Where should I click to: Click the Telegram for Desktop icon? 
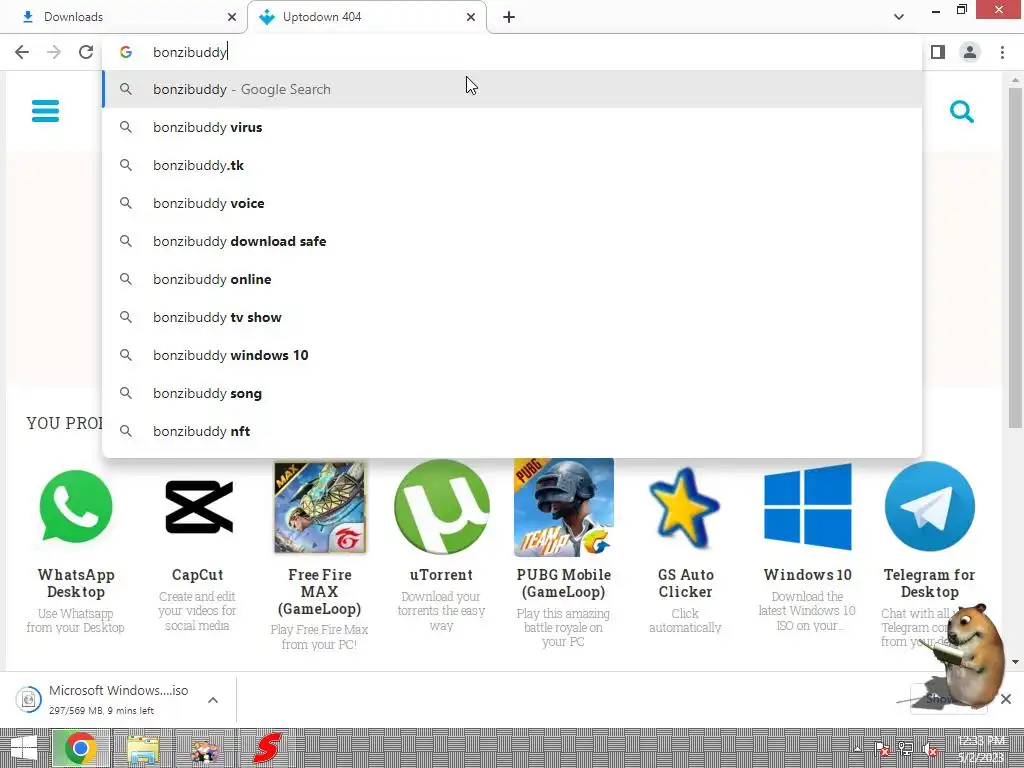click(x=929, y=507)
